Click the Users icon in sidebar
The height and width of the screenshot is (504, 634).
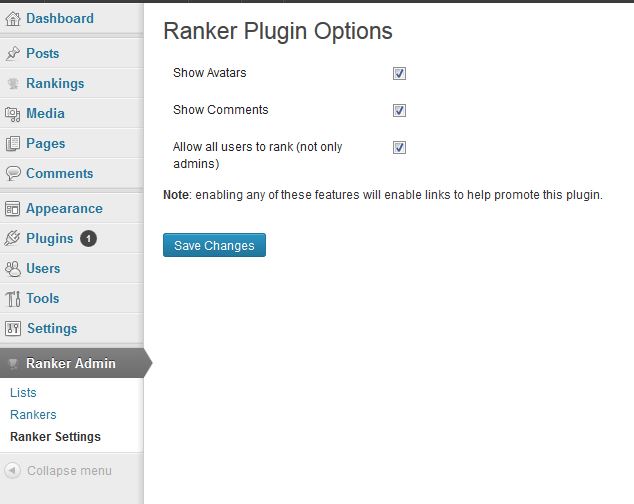(x=13, y=269)
